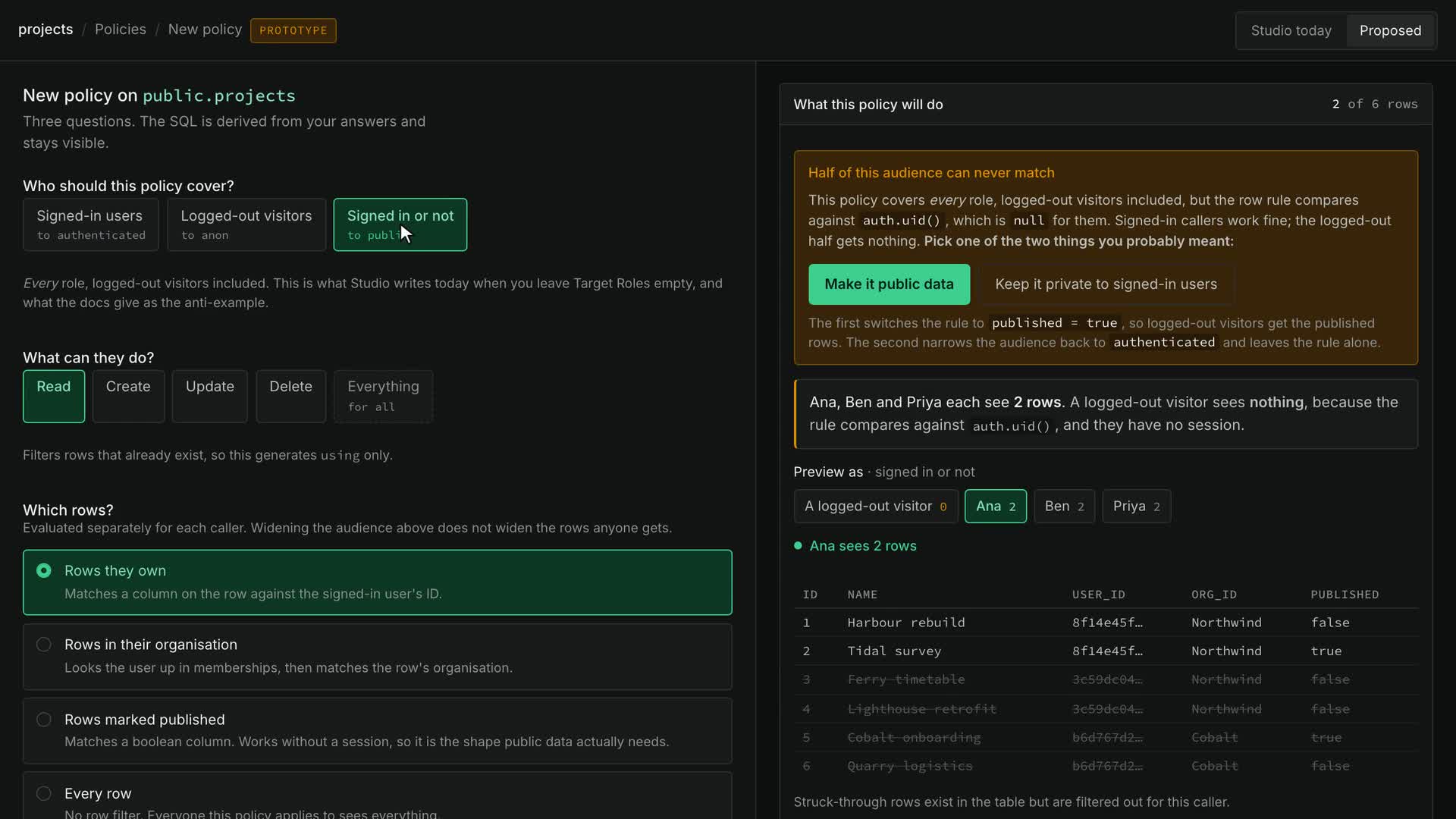1456x819 pixels.
Task: Open the projects breadcrumb
Action: (x=45, y=30)
